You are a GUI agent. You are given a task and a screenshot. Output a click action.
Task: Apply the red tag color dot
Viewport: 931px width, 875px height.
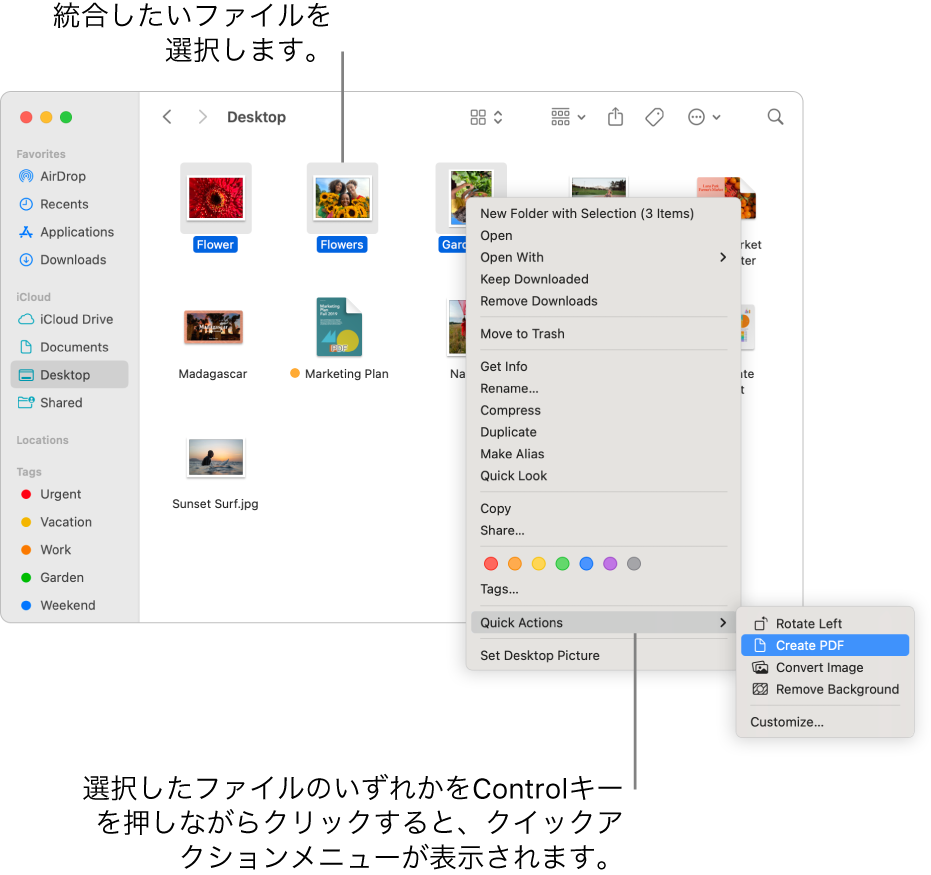(x=491, y=563)
